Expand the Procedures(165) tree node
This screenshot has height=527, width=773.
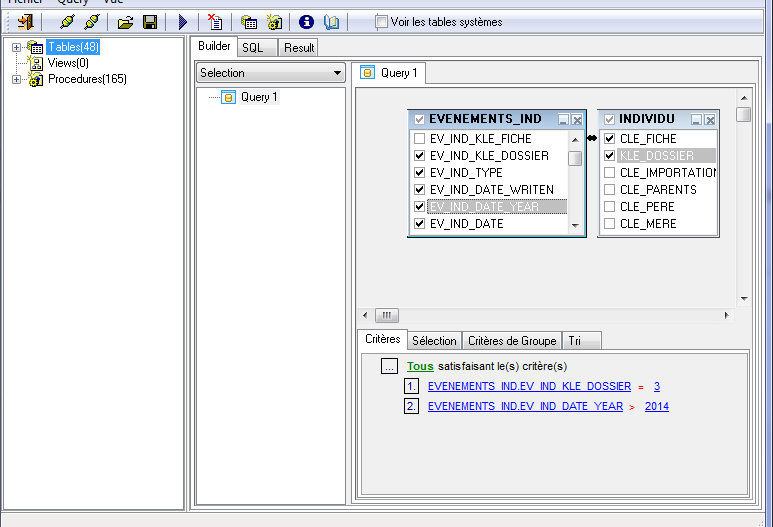(16, 79)
